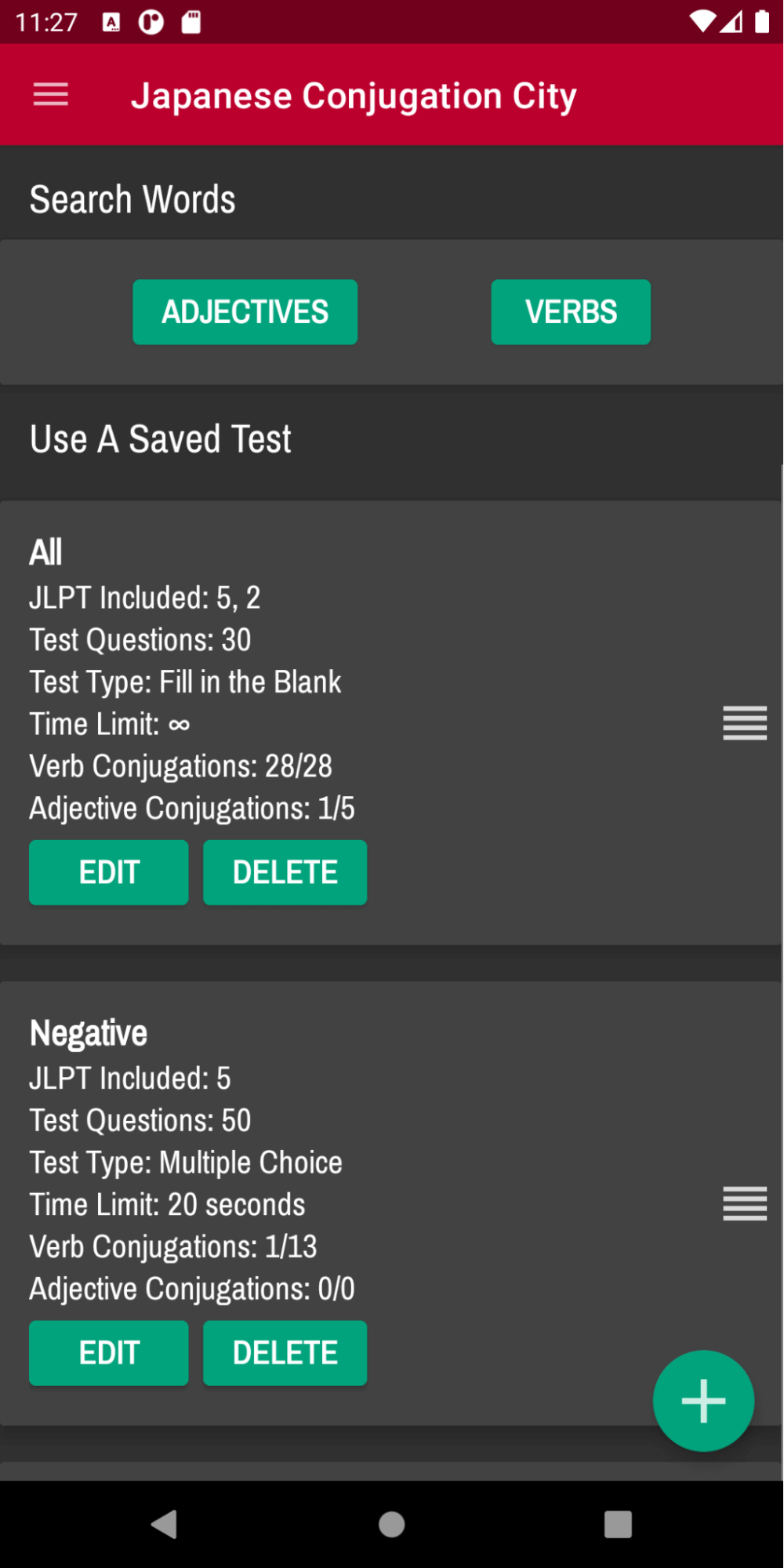
Task: Click the drag handle on the All test card
Action: coord(743,723)
